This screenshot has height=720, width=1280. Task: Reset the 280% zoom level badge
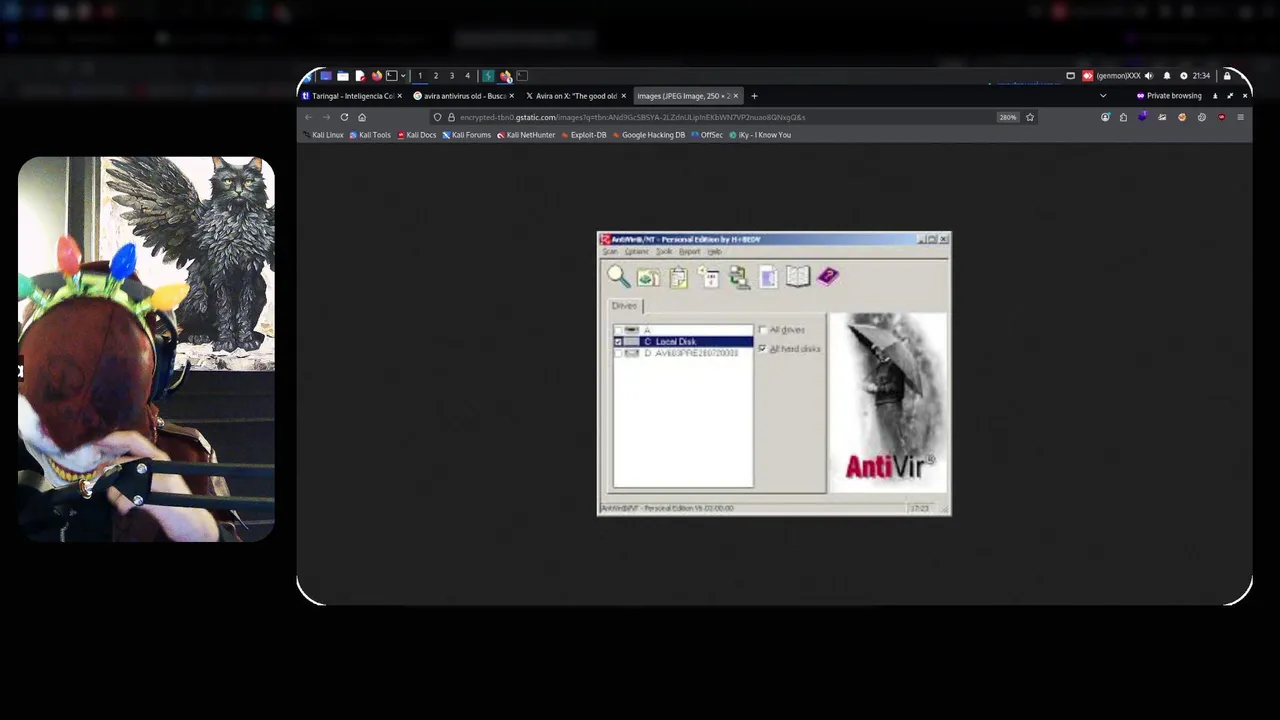pos(1008,117)
